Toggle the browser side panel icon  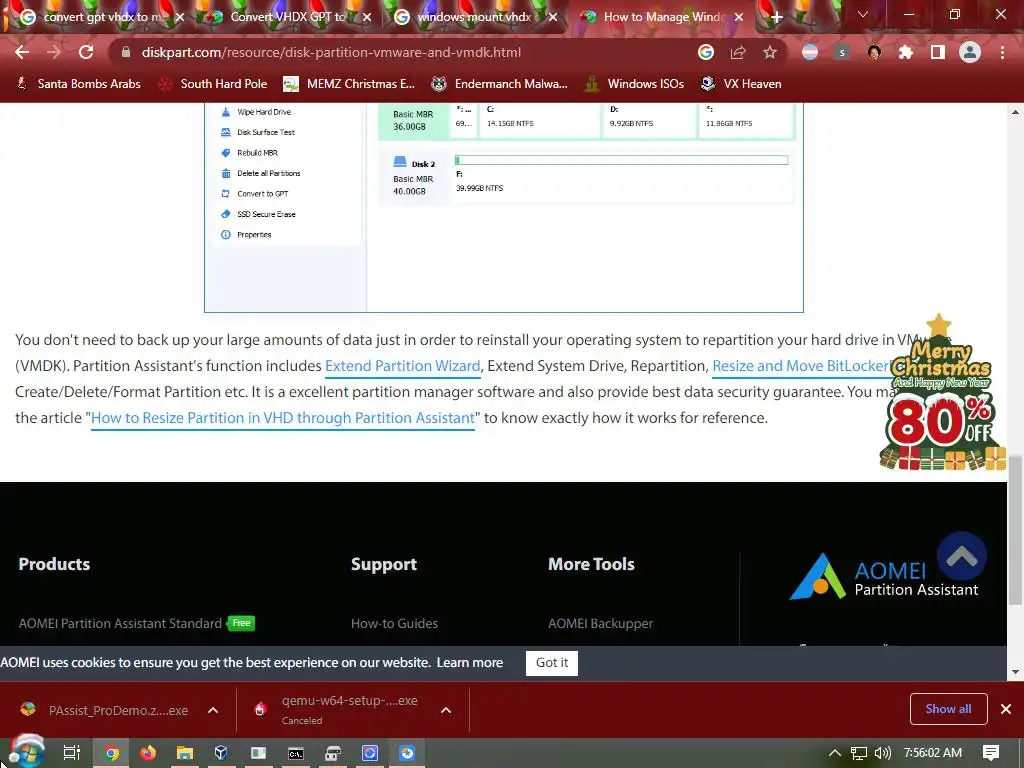pos(938,52)
